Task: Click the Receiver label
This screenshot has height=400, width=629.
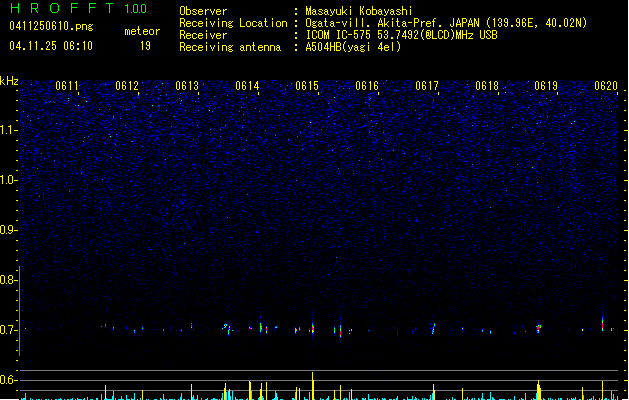Action: click(203, 35)
